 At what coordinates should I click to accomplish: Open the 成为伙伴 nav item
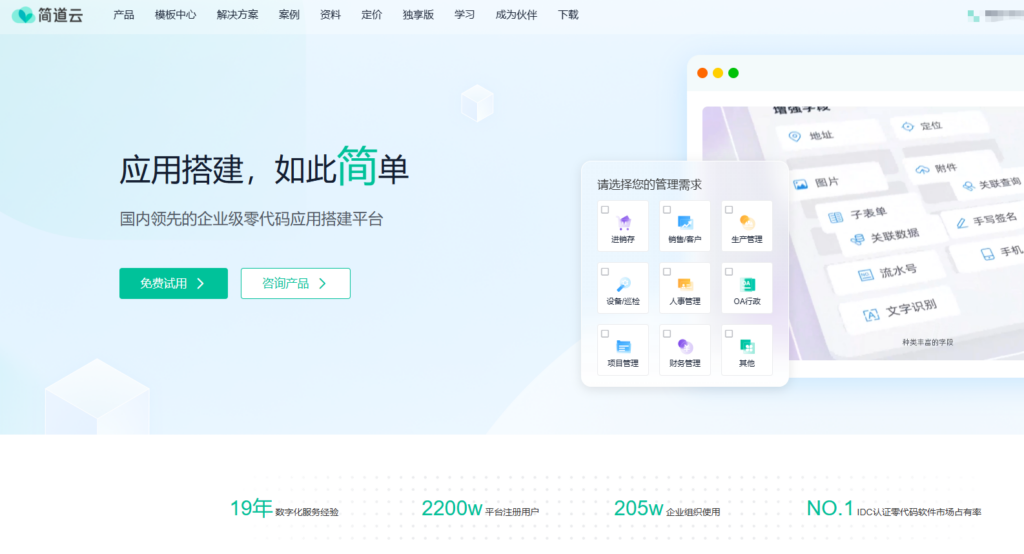[x=516, y=14]
